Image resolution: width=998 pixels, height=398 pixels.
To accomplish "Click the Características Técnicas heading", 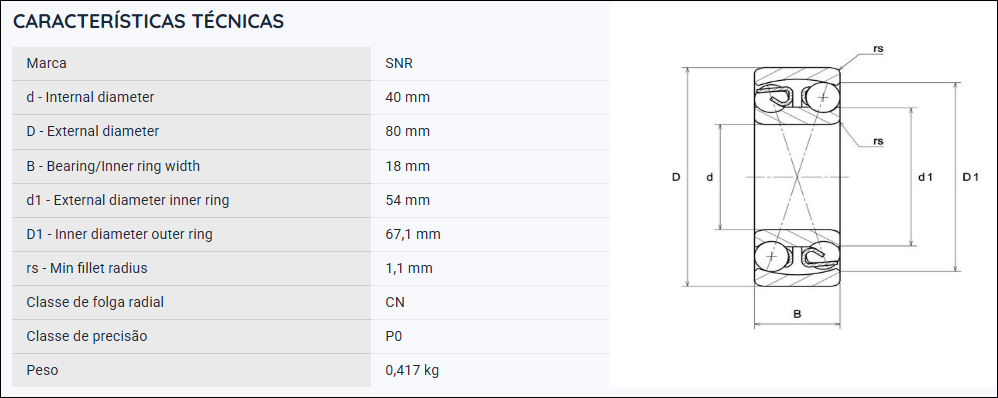I will point(148,21).
